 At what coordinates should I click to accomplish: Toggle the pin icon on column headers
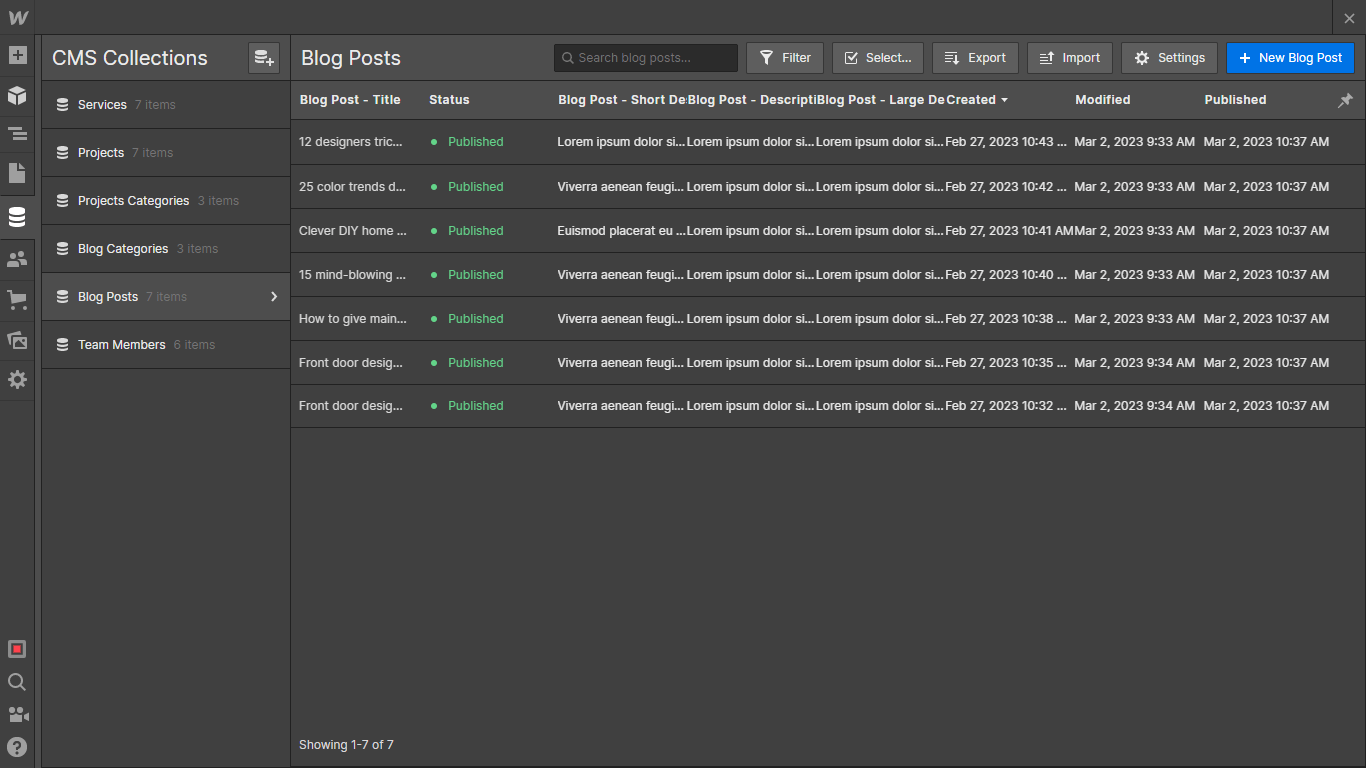[1345, 100]
